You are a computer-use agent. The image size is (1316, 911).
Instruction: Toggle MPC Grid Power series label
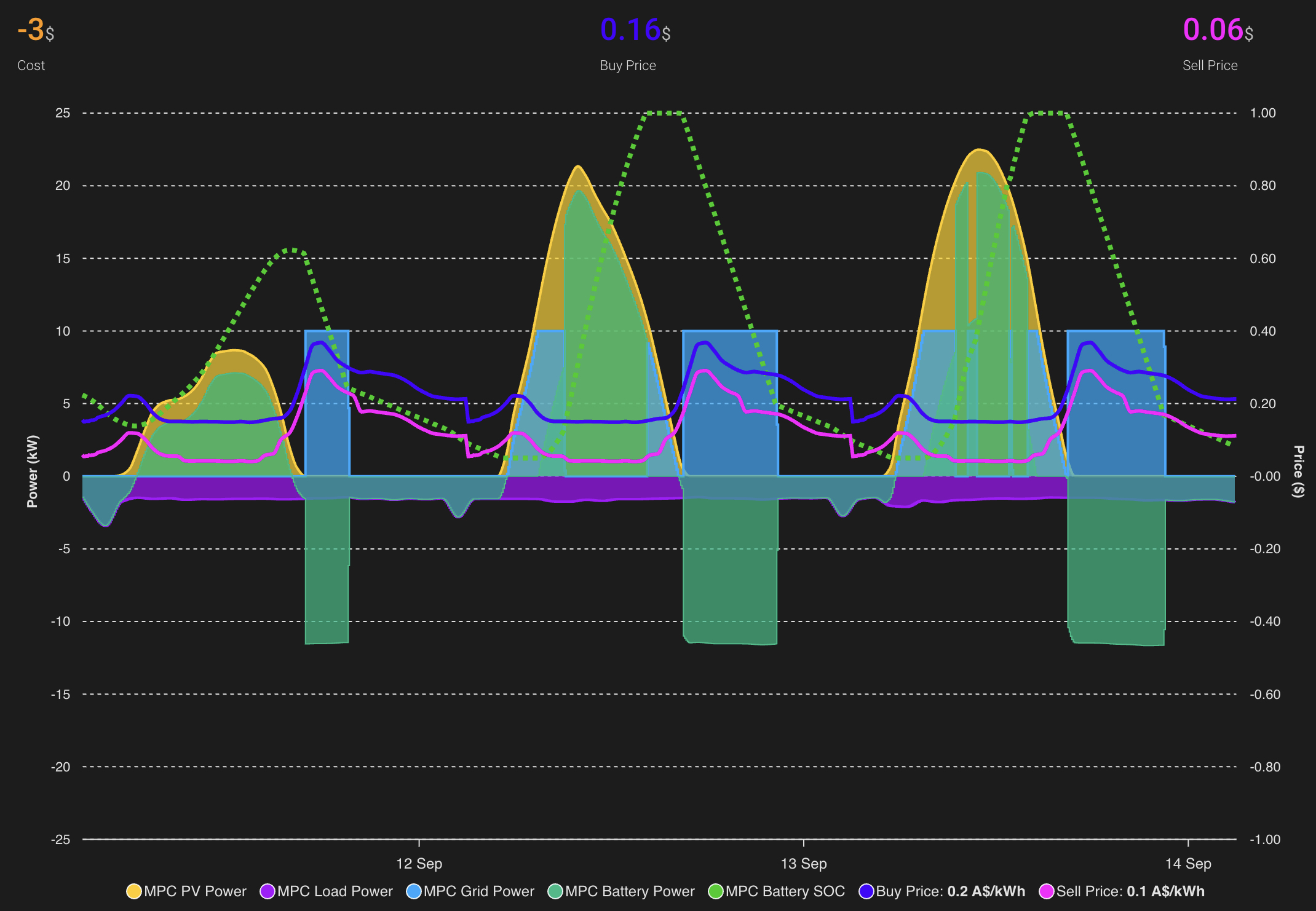tap(478, 891)
